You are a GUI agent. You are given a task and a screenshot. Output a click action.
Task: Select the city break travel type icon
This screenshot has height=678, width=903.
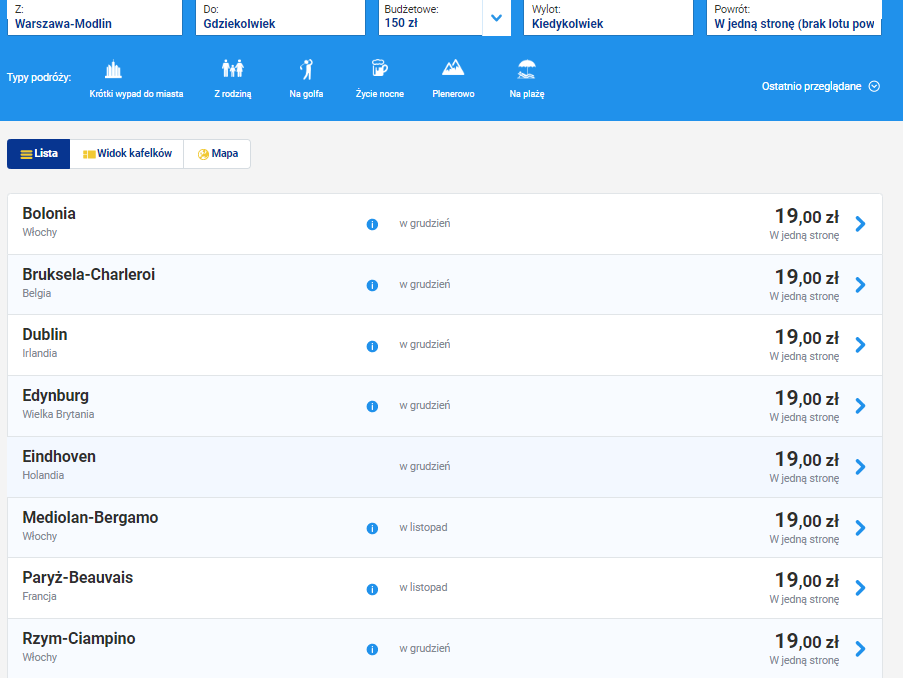click(x=113, y=70)
